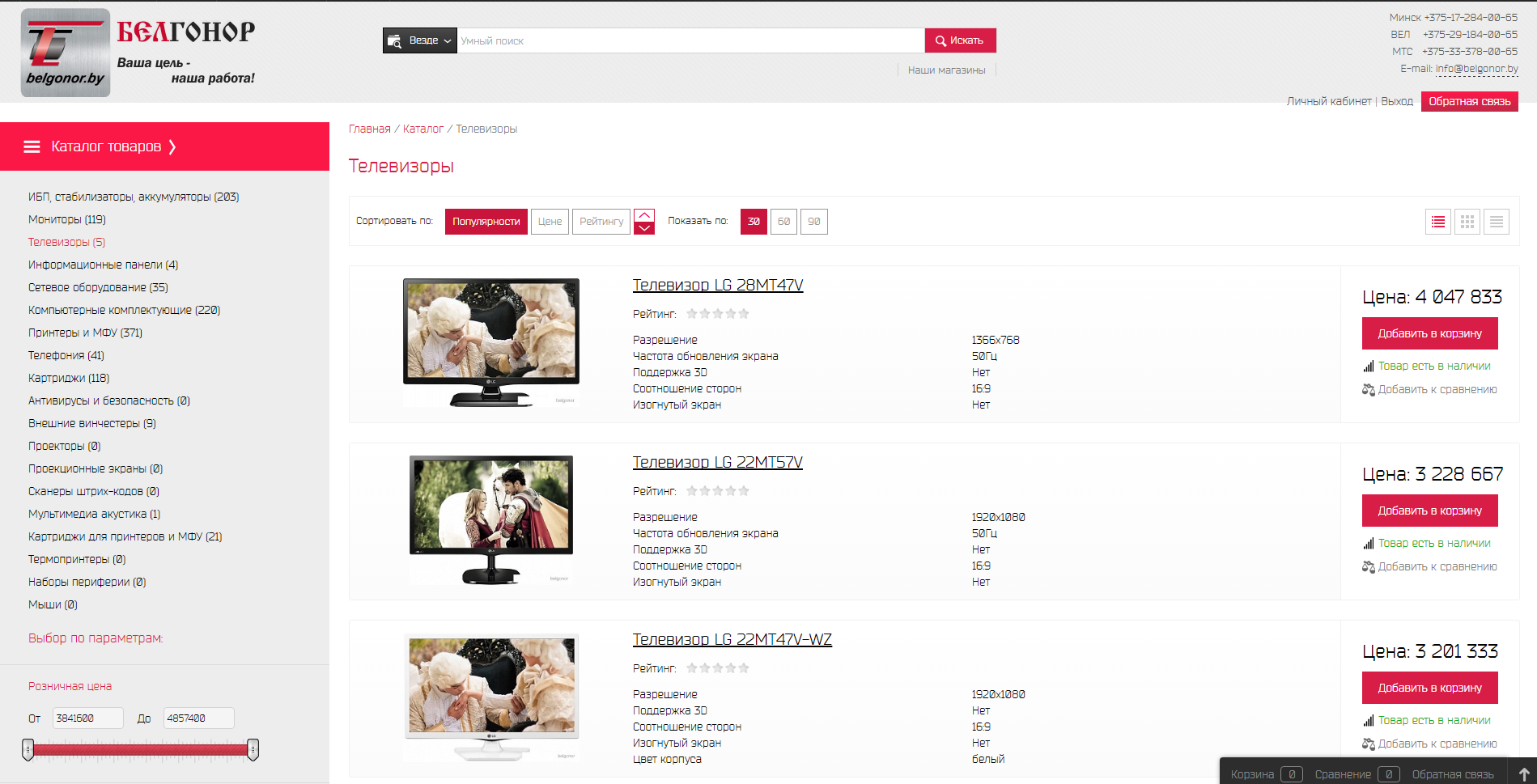Screen dimensions: 1537x784
Task: Open 'Наши магазины' link
Action: click(x=946, y=70)
